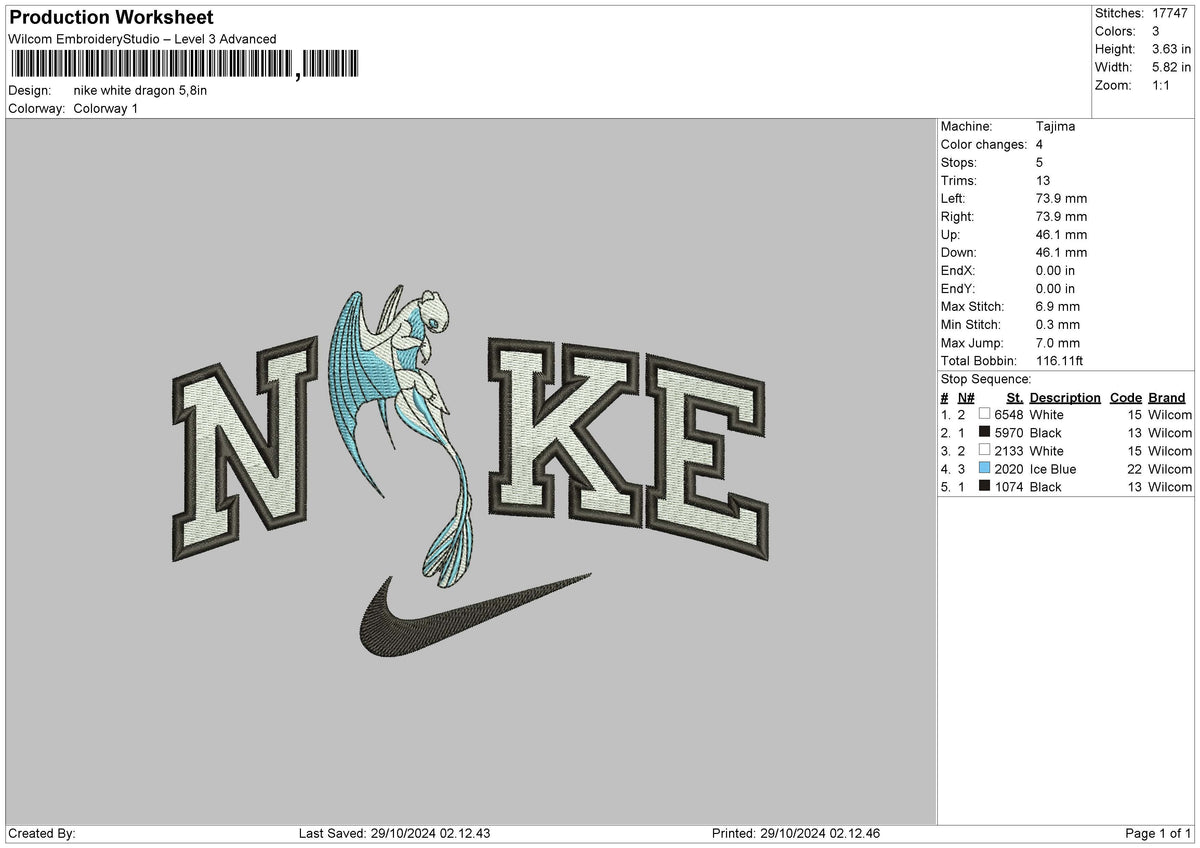This screenshot has height=848, width=1200.
Task: Click the 'Colors:' label in the header
Action: tap(1116, 31)
